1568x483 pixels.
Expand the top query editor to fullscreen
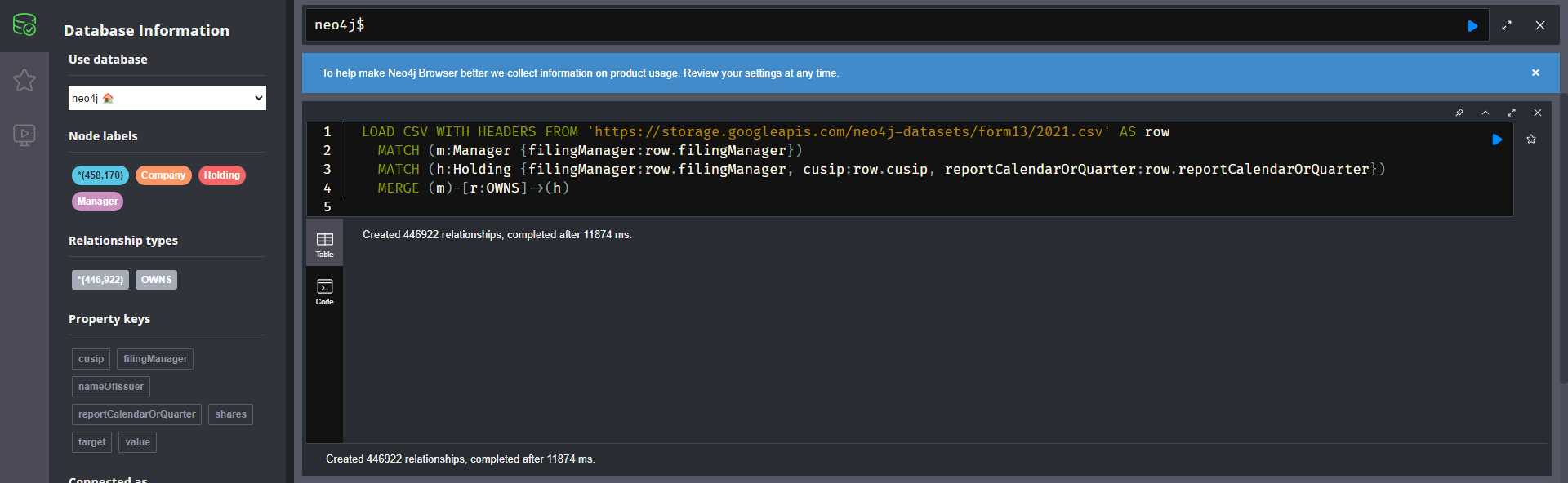pos(1507,25)
